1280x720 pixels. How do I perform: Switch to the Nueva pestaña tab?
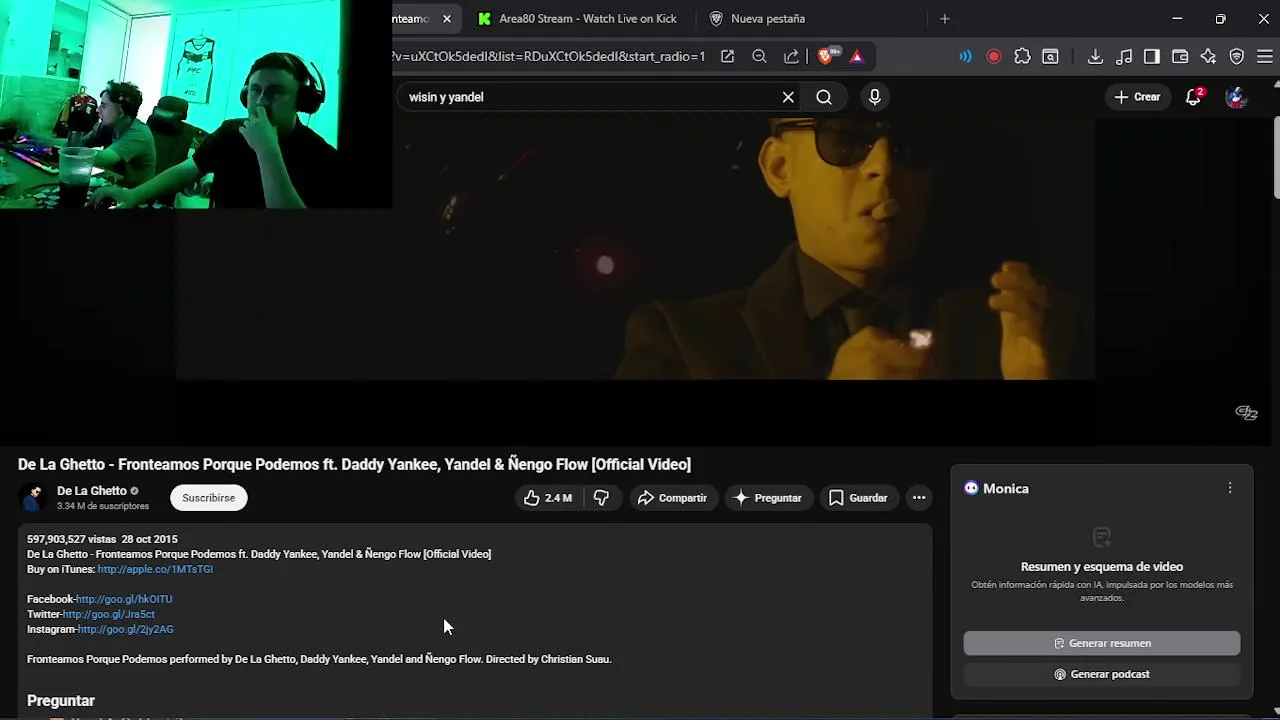757,19
